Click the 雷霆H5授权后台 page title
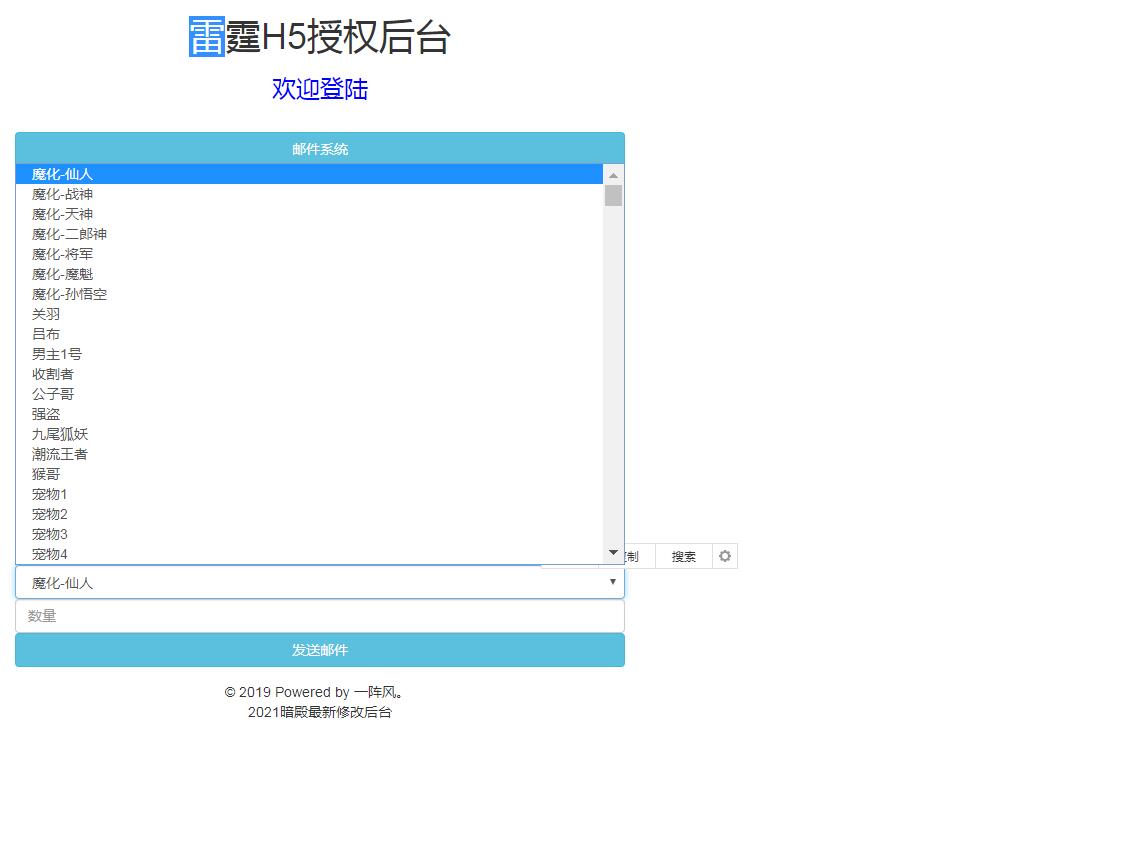 click(320, 38)
